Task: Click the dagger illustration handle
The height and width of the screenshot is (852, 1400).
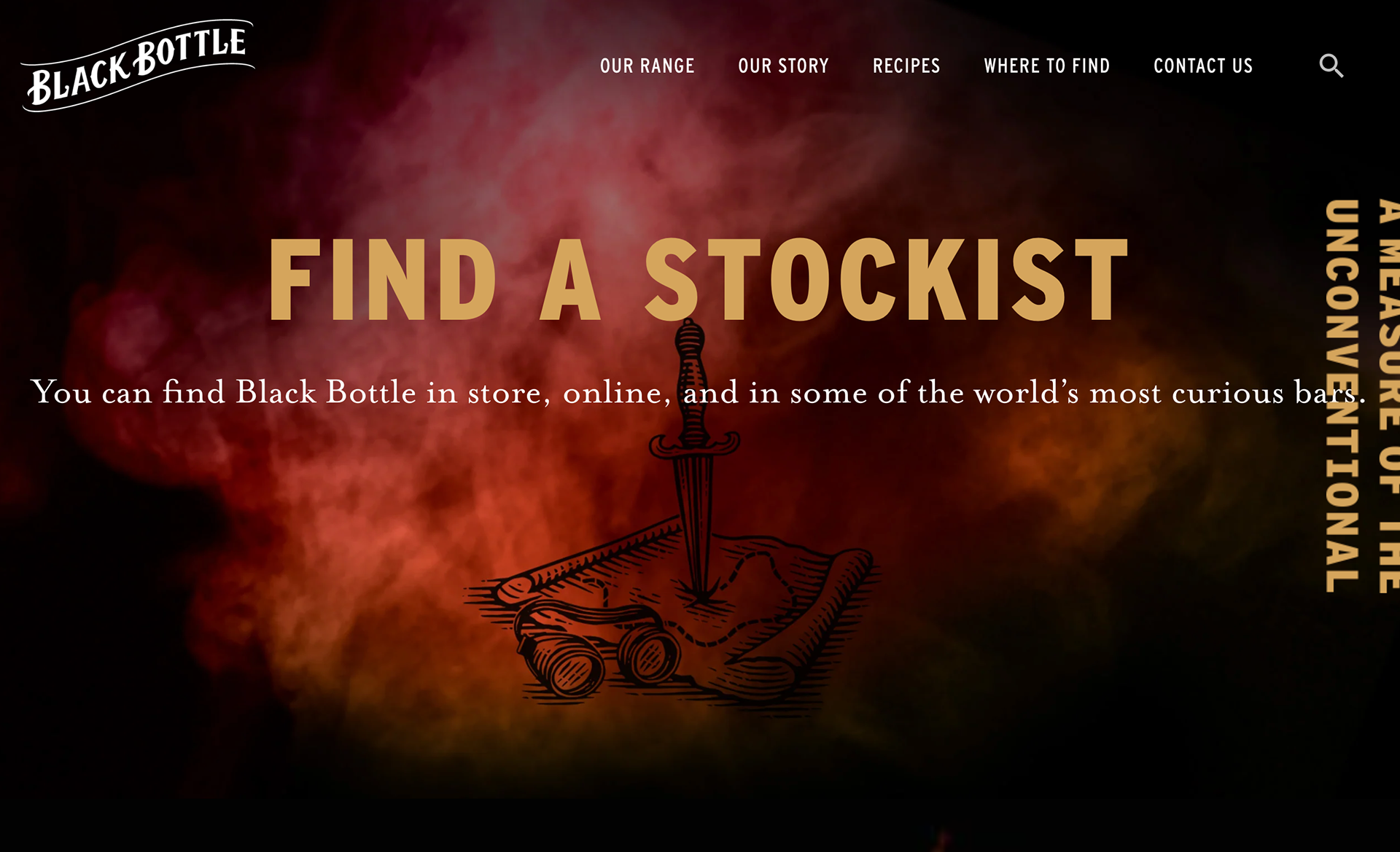Action: (691, 379)
